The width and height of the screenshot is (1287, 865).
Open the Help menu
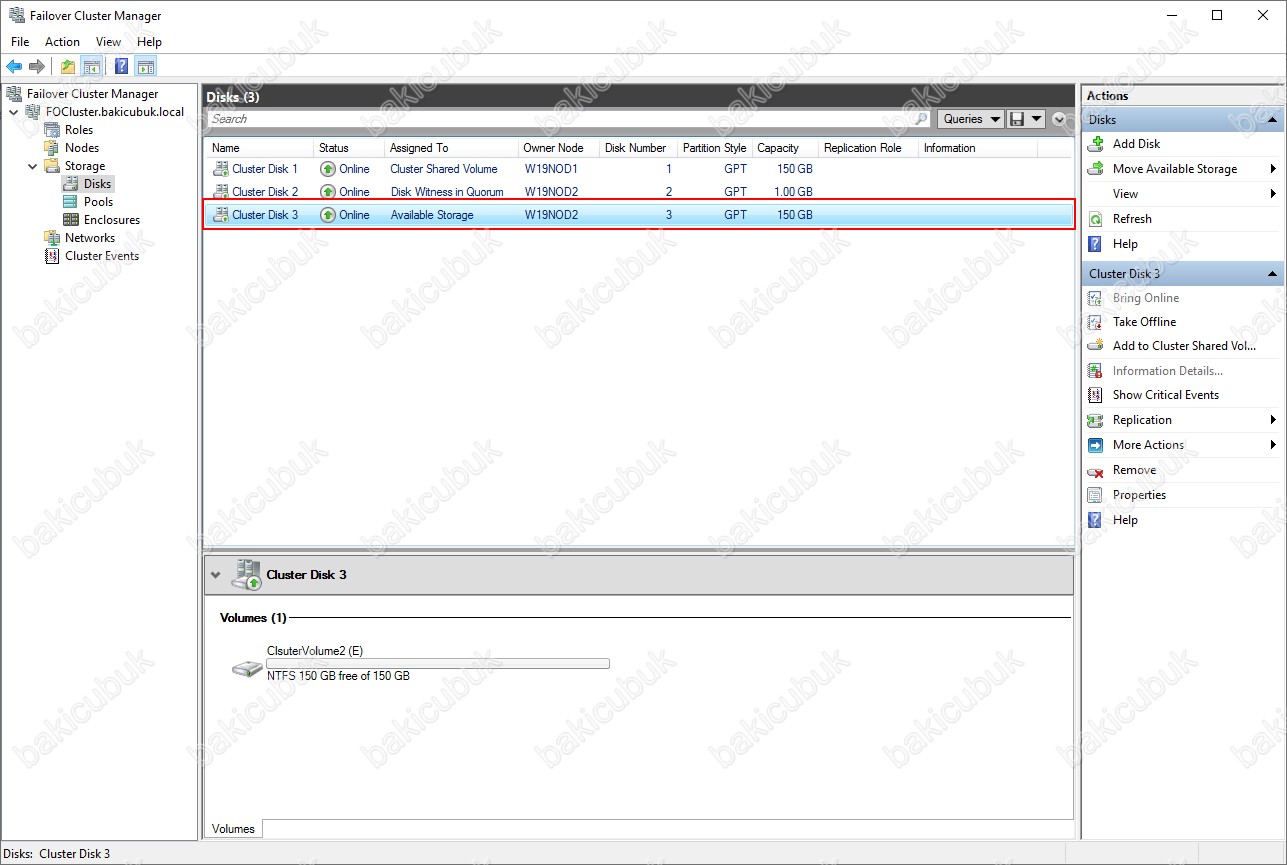150,42
